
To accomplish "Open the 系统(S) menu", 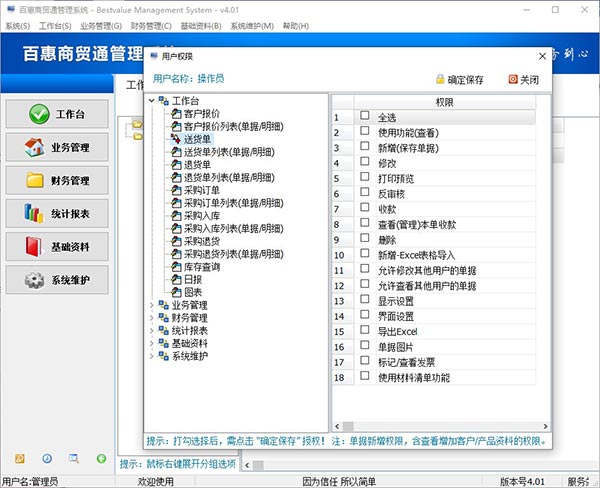I will pyautogui.click(x=18, y=26).
